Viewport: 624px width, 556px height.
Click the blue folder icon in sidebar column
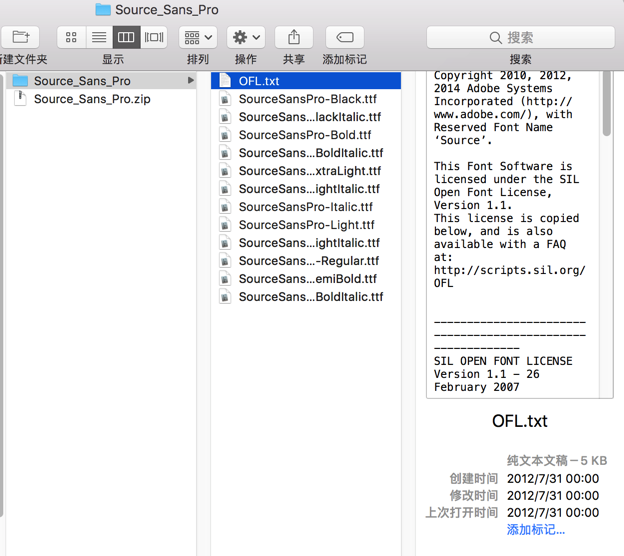point(20,80)
